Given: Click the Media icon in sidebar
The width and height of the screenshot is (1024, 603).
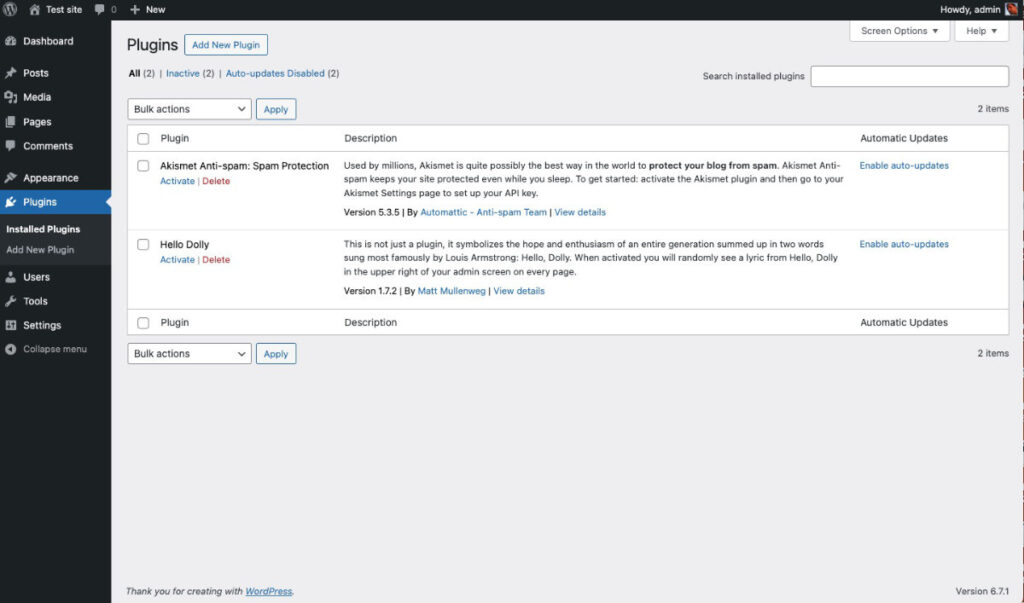Looking at the screenshot, I should coord(10,97).
